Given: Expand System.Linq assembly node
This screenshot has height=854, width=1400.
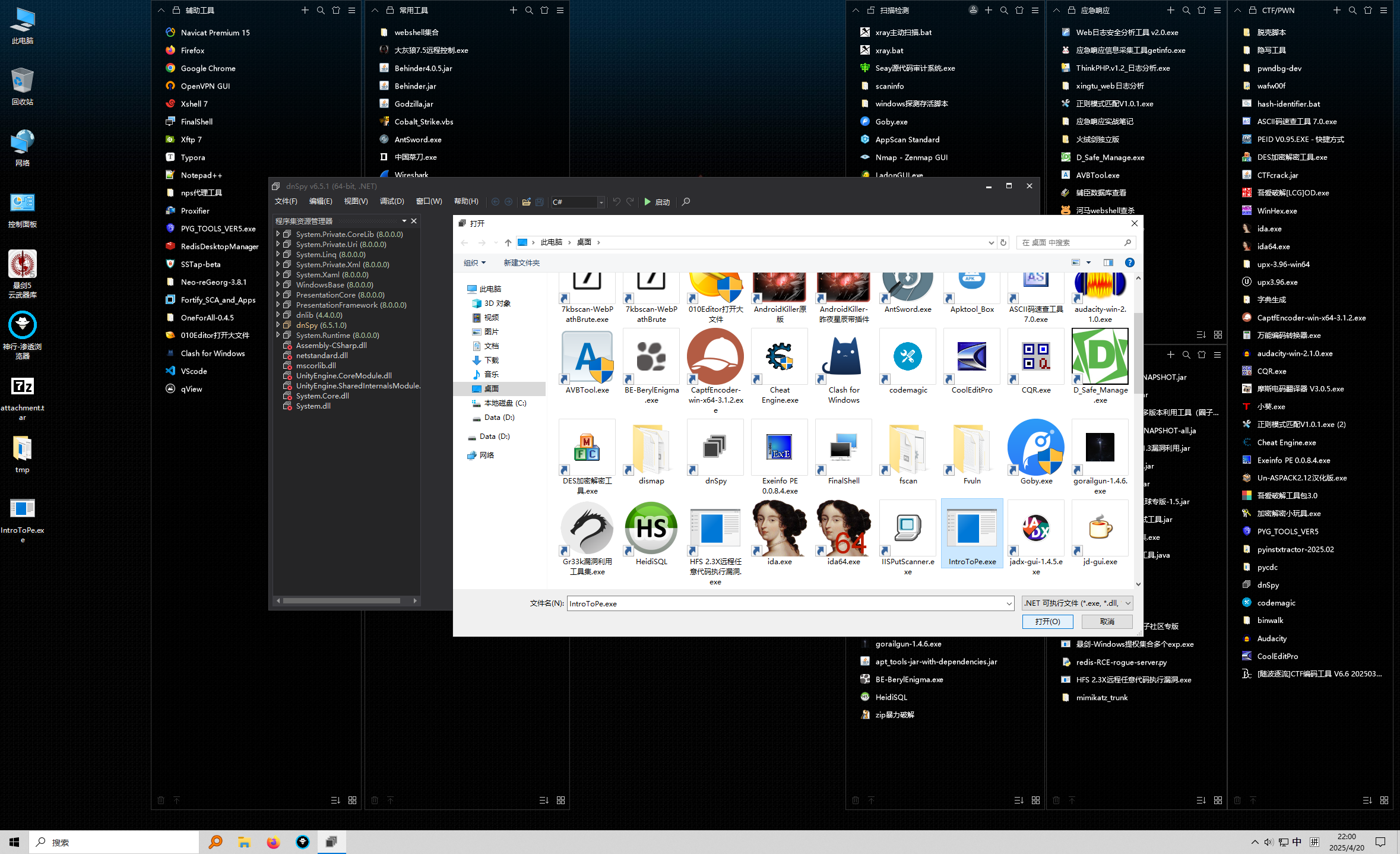Looking at the screenshot, I should pyautogui.click(x=278, y=254).
